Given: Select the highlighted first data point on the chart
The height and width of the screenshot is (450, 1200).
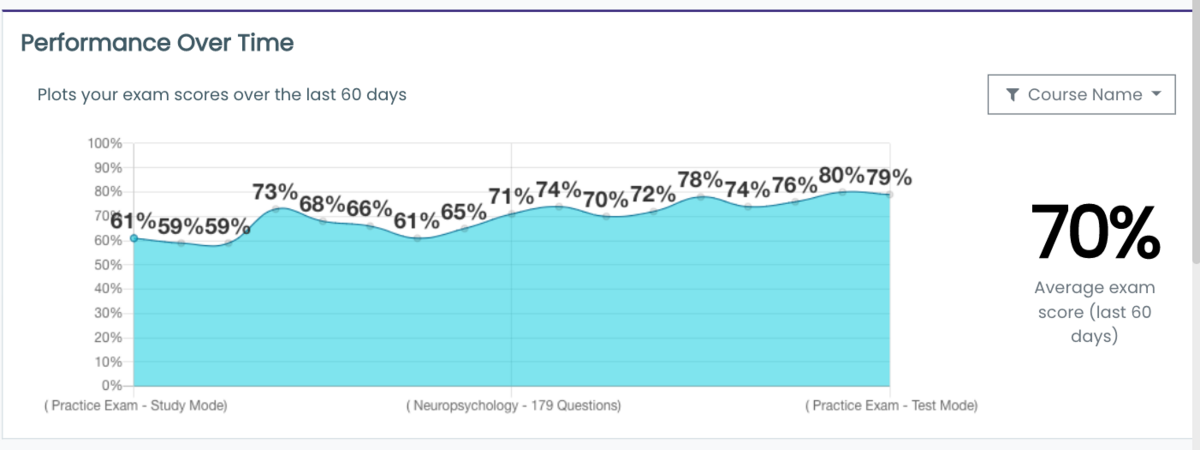Looking at the screenshot, I should coord(134,238).
